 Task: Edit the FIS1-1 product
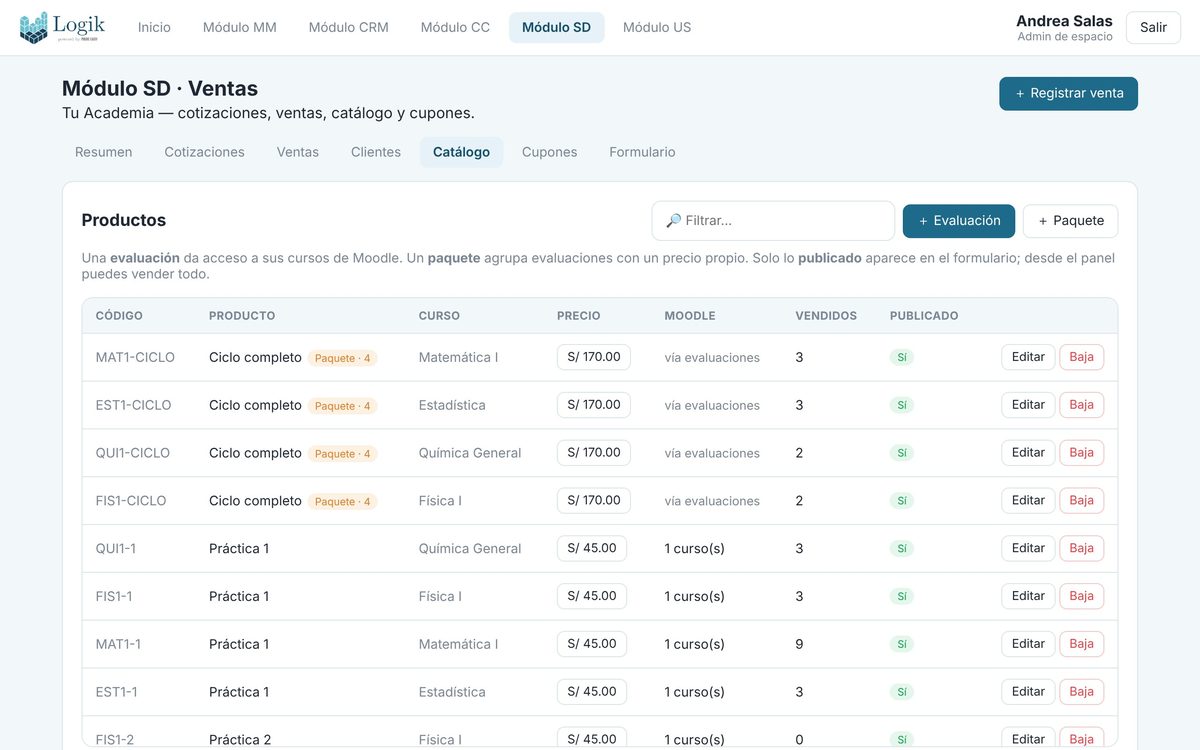(x=1028, y=596)
